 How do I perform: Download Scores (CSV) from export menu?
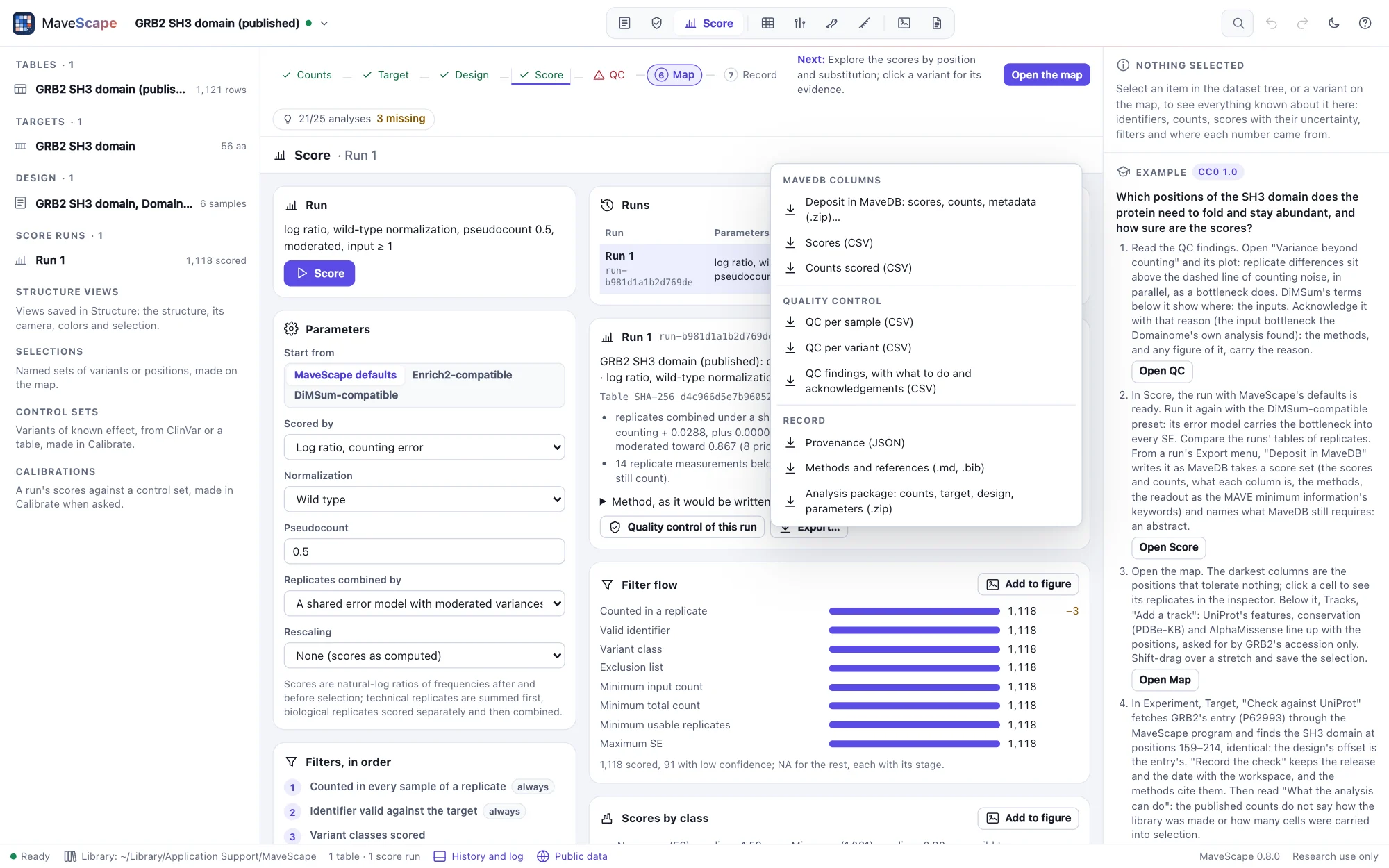[x=926, y=242]
